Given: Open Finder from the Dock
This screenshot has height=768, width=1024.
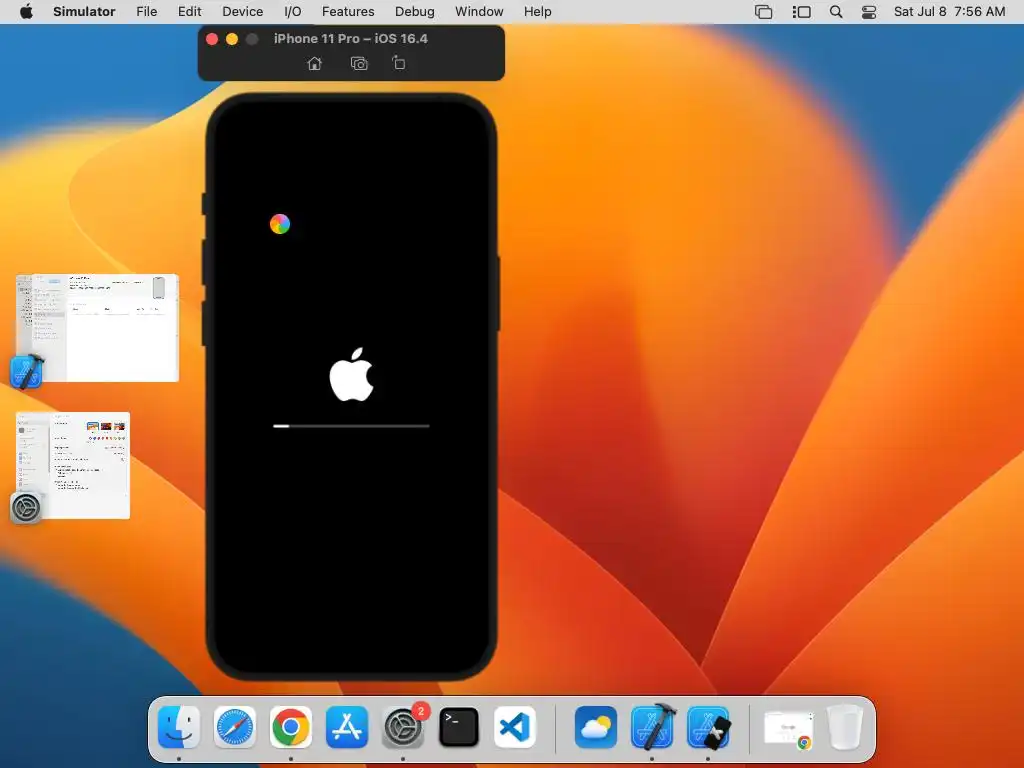Looking at the screenshot, I should point(179,727).
